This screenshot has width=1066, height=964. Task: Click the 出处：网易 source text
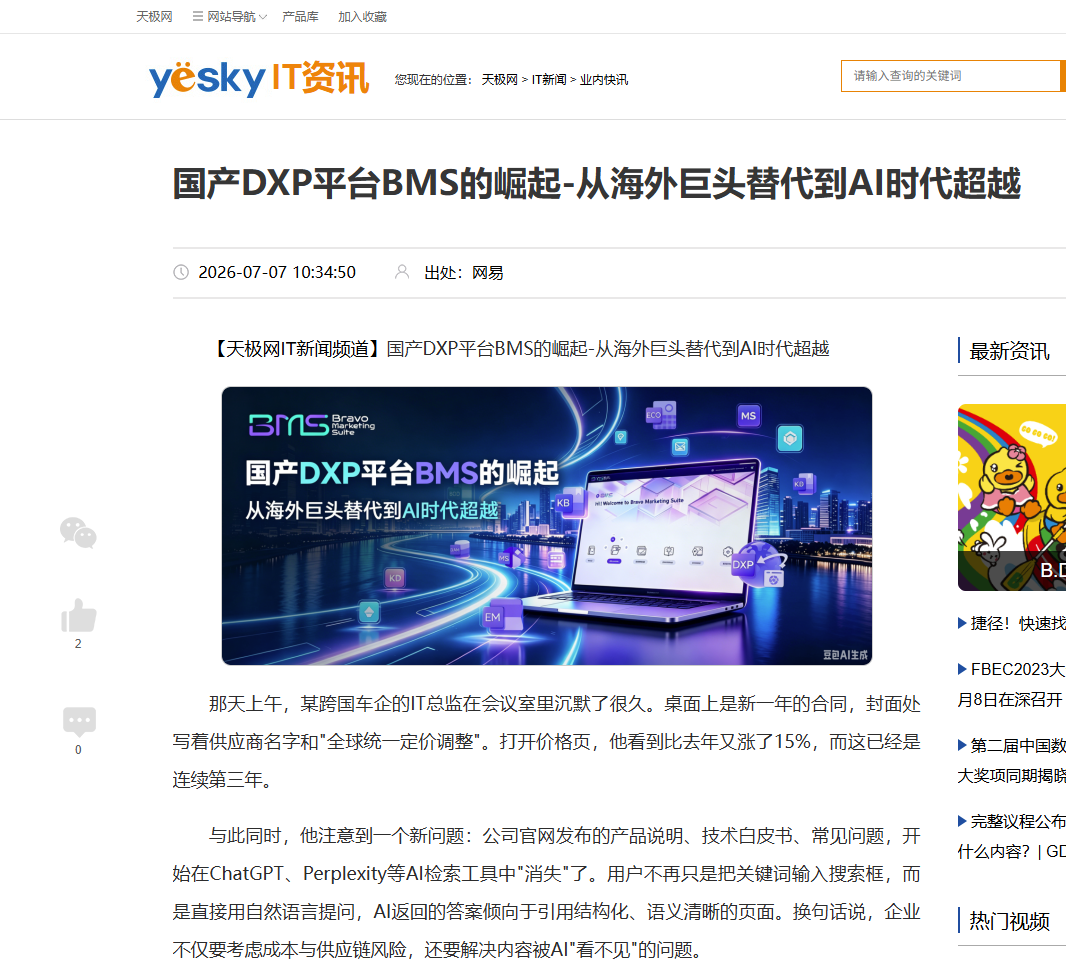(464, 273)
